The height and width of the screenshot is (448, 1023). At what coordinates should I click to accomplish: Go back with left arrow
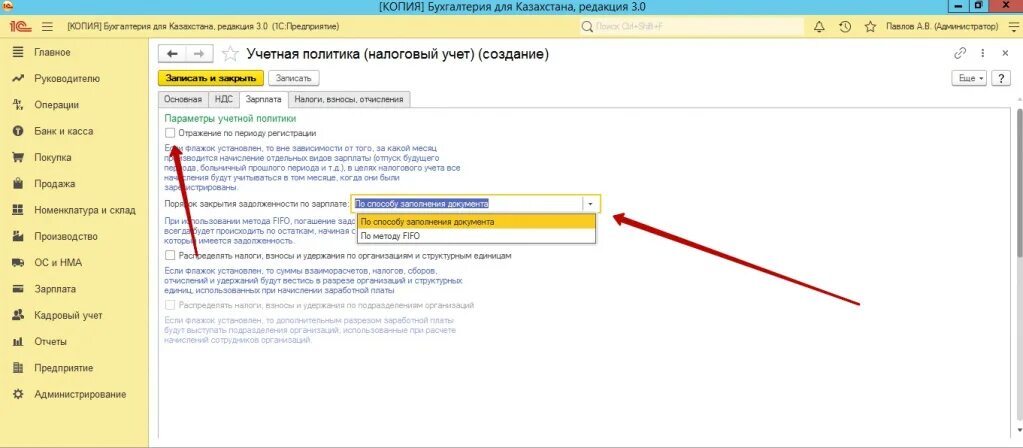pyautogui.click(x=172, y=54)
